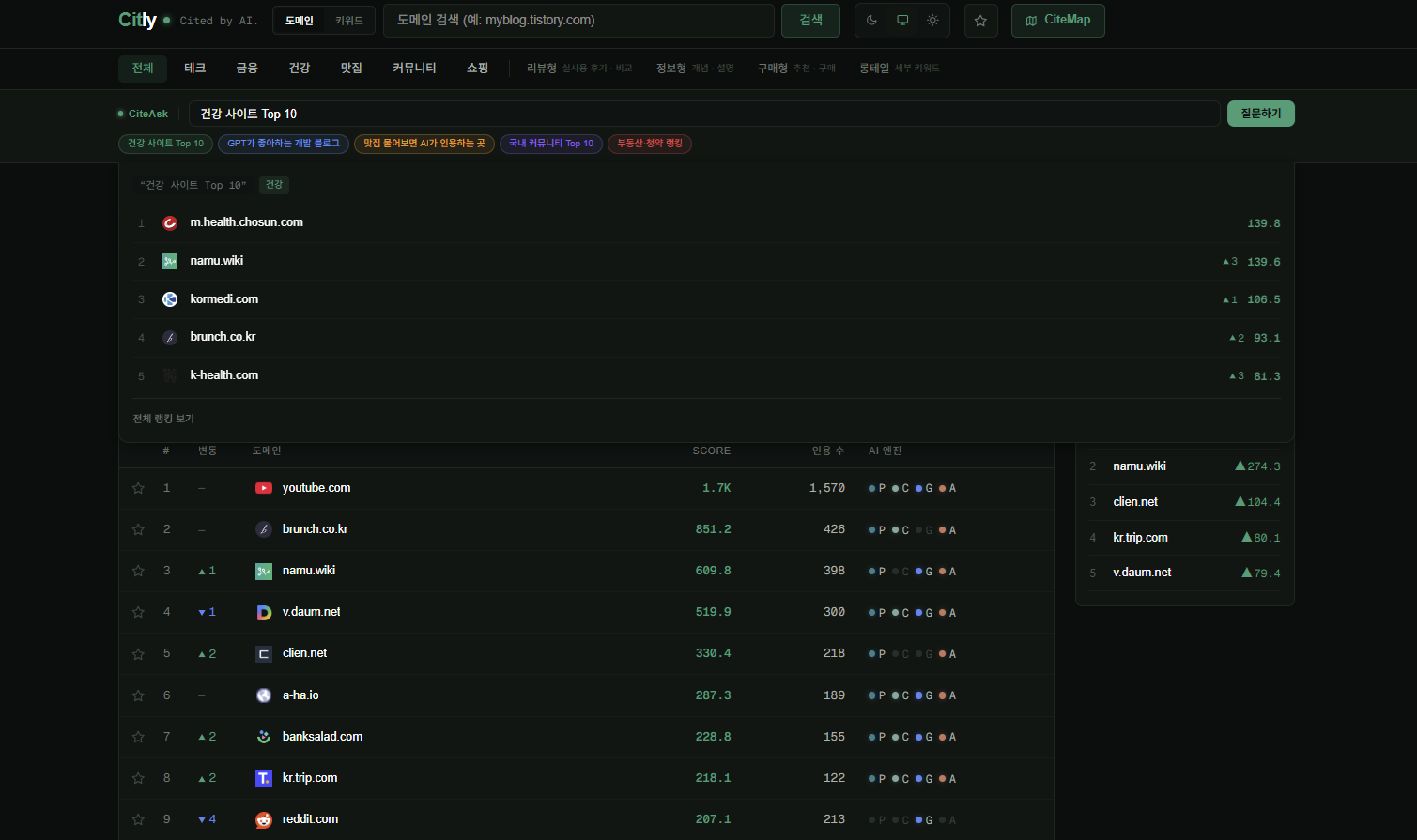Open favorites with the star icon in the header
Screen dimensions: 1417x840
pos(980,21)
